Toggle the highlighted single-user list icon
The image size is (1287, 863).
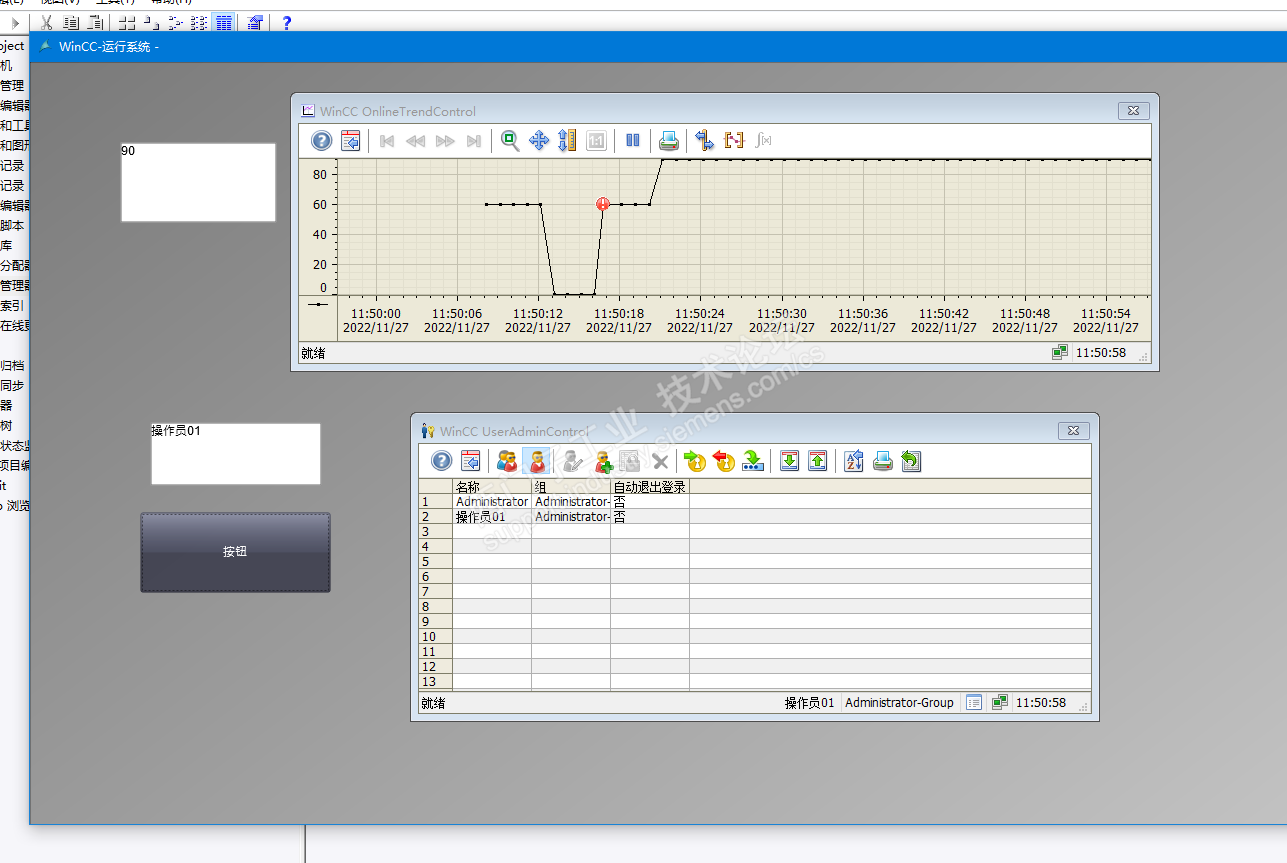tap(536, 461)
